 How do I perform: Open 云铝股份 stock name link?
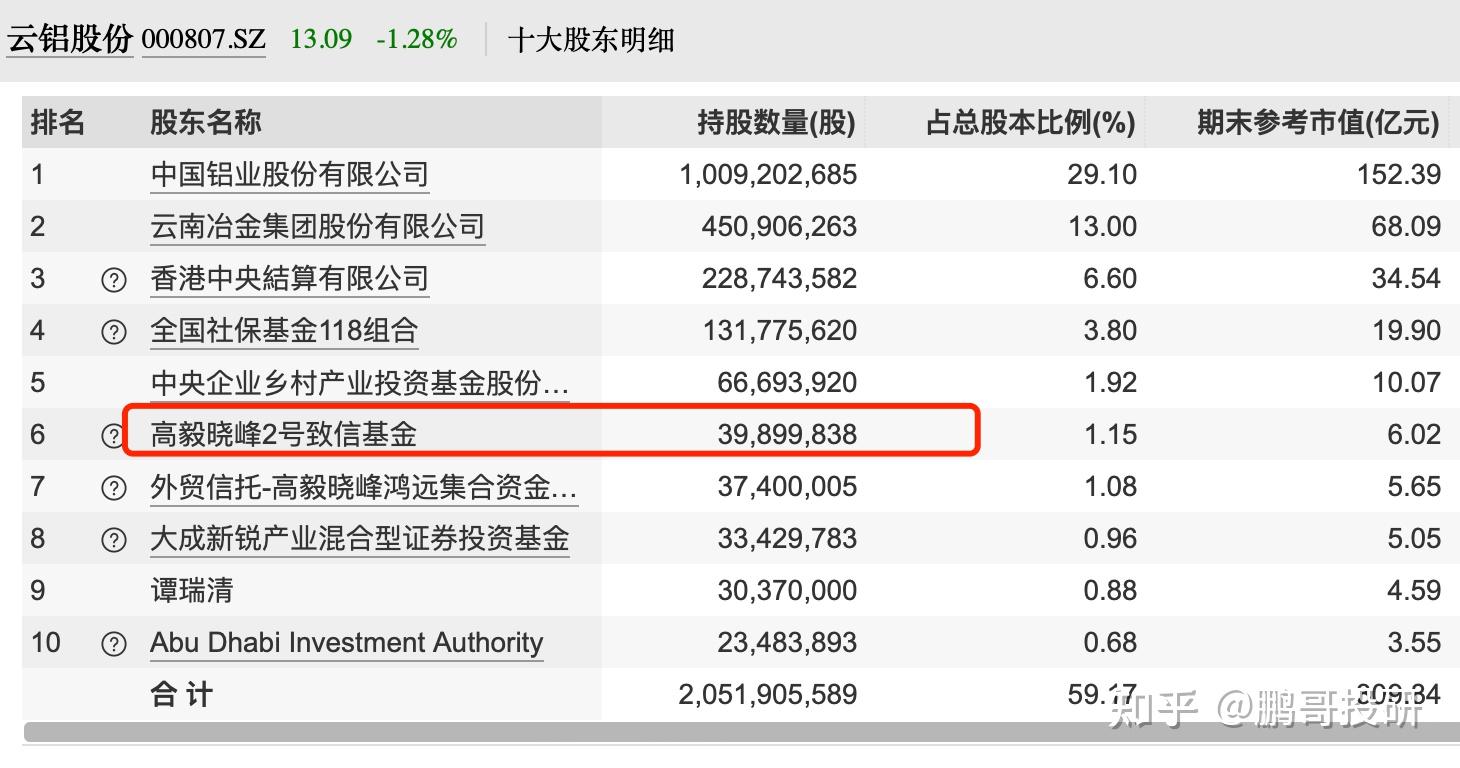[70, 39]
